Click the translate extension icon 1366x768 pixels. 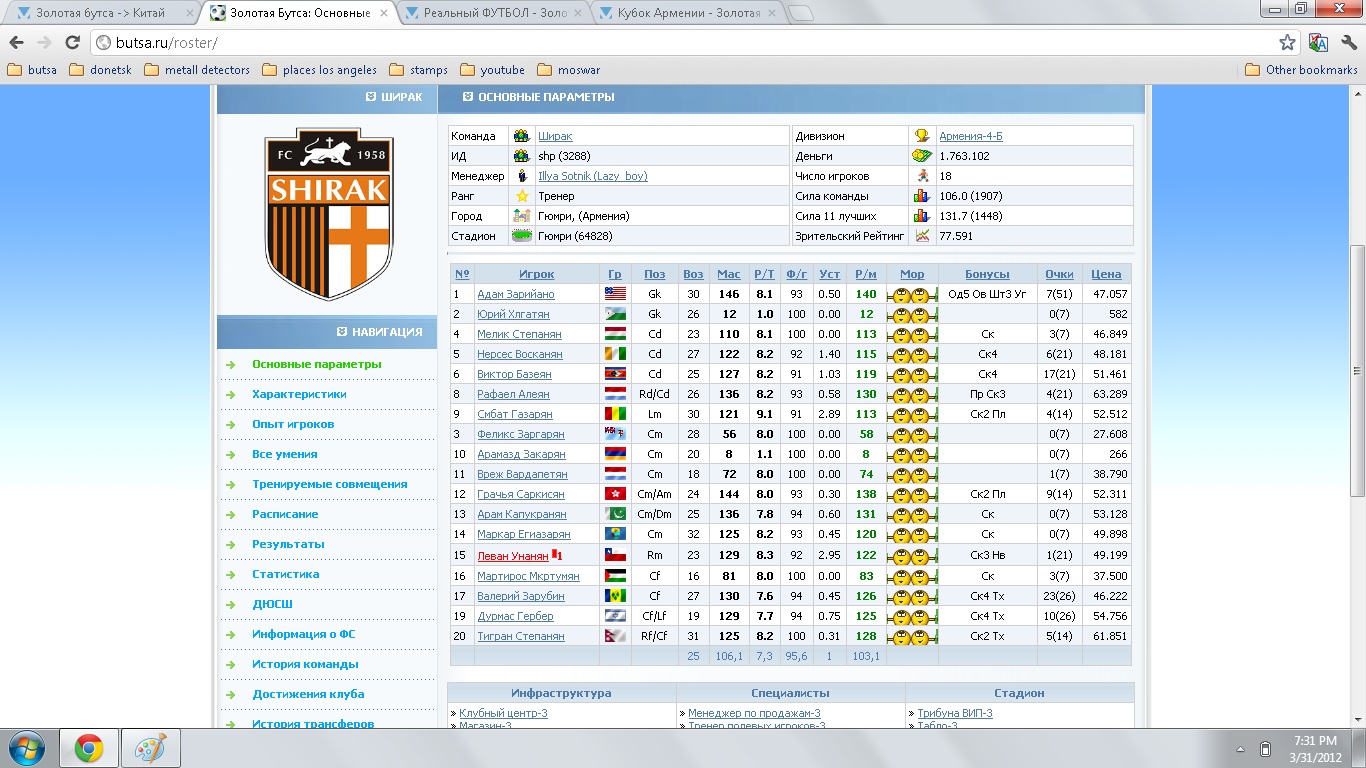click(x=1318, y=43)
